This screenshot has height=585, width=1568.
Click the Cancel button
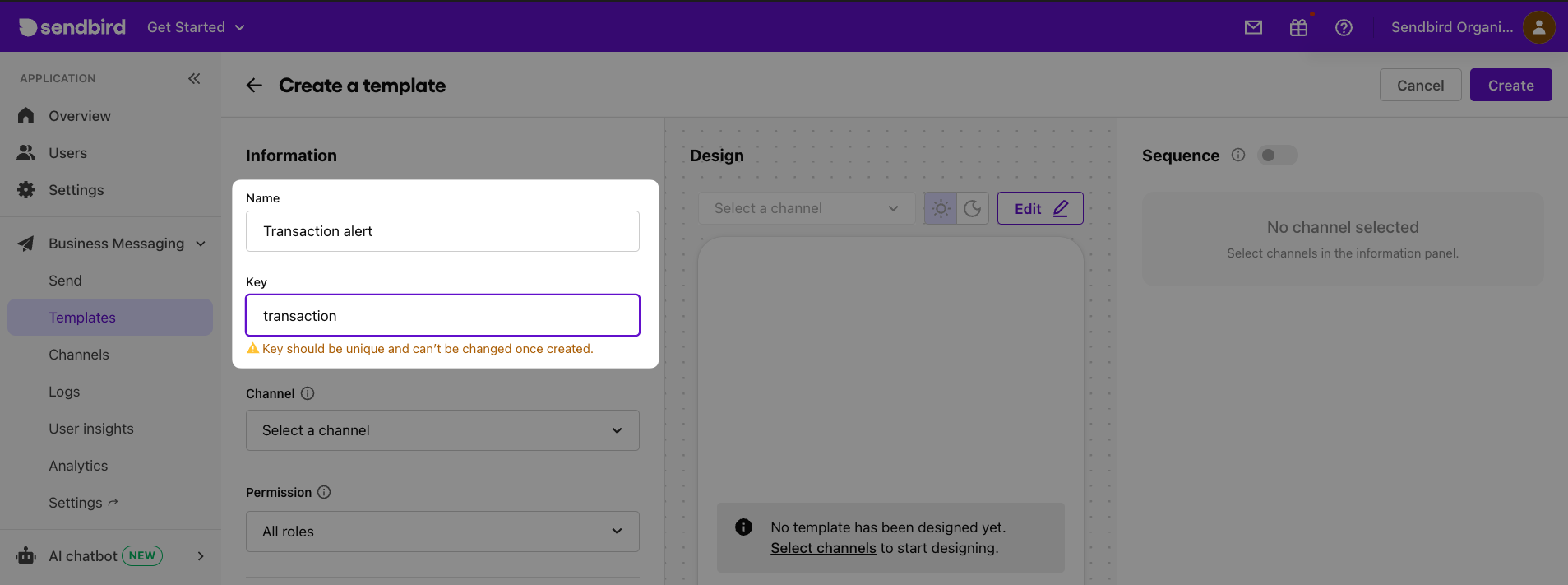[x=1420, y=85]
